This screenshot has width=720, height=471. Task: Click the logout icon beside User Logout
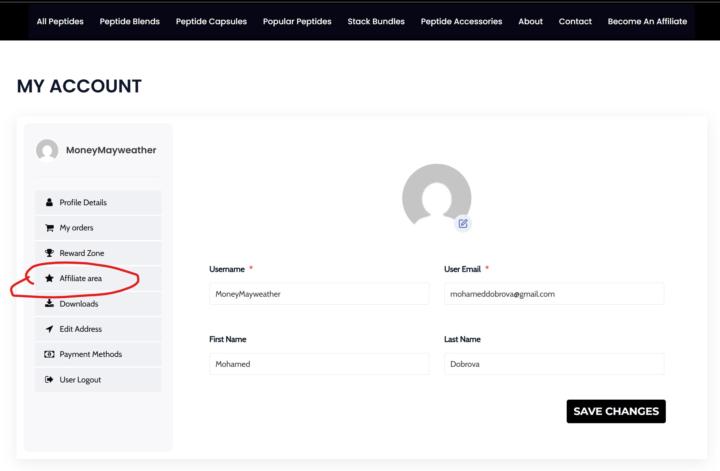pyautogui.click(x=49, y=380)
